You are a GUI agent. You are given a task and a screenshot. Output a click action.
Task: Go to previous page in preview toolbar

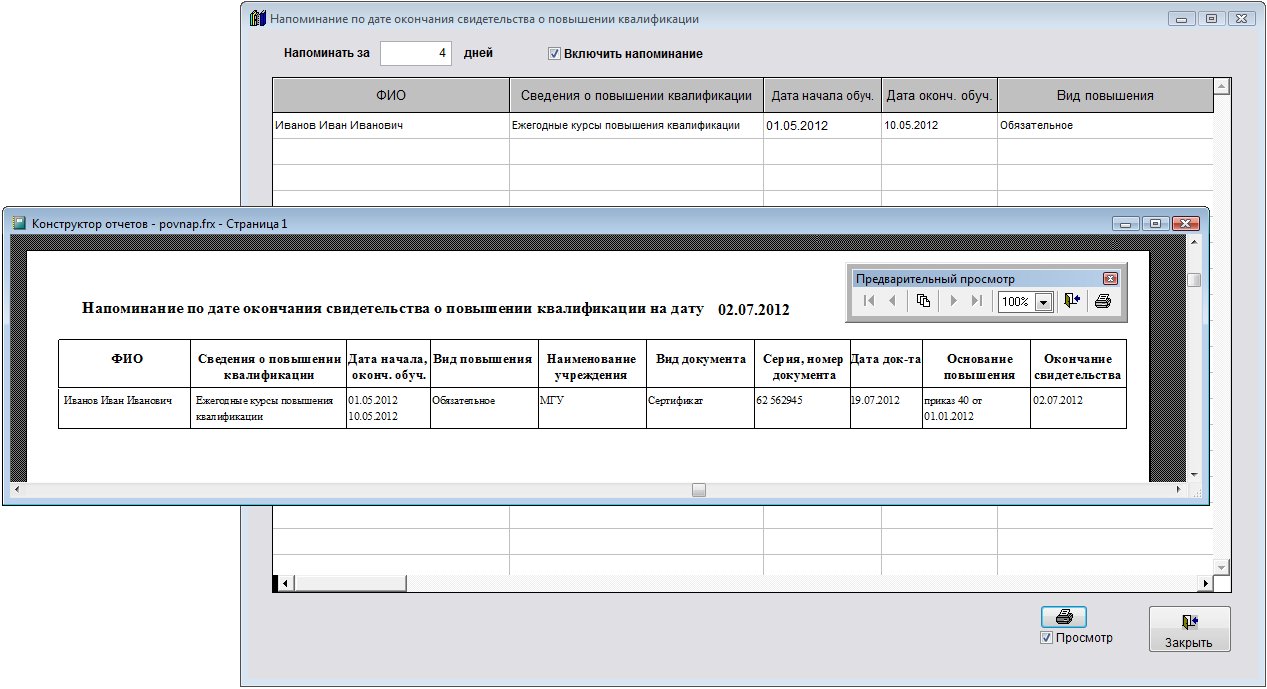[x=892, y=301]
